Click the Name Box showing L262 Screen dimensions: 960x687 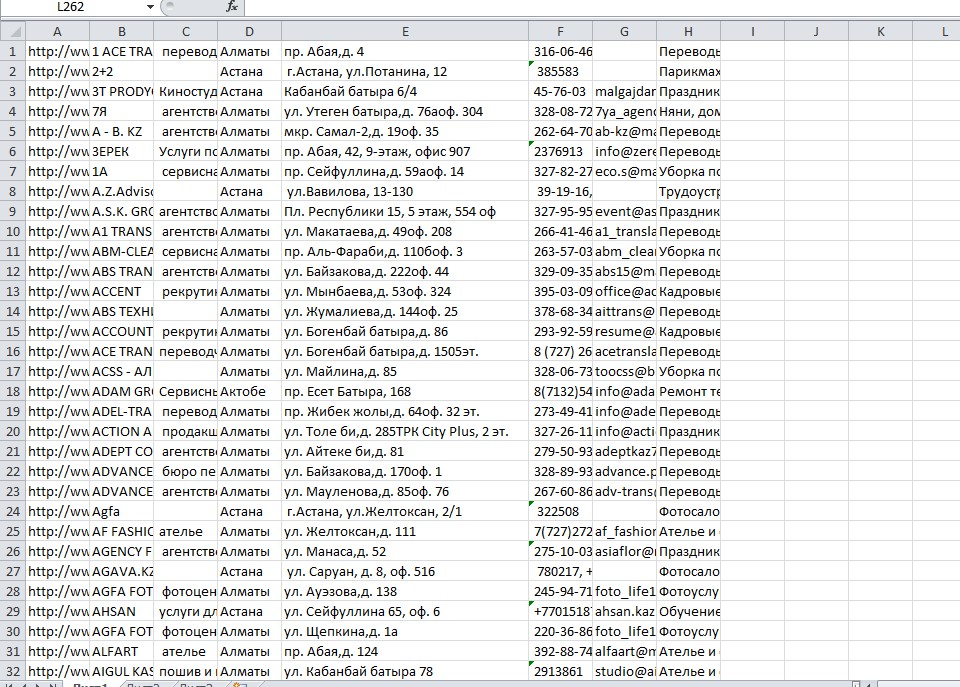(70, 7)
